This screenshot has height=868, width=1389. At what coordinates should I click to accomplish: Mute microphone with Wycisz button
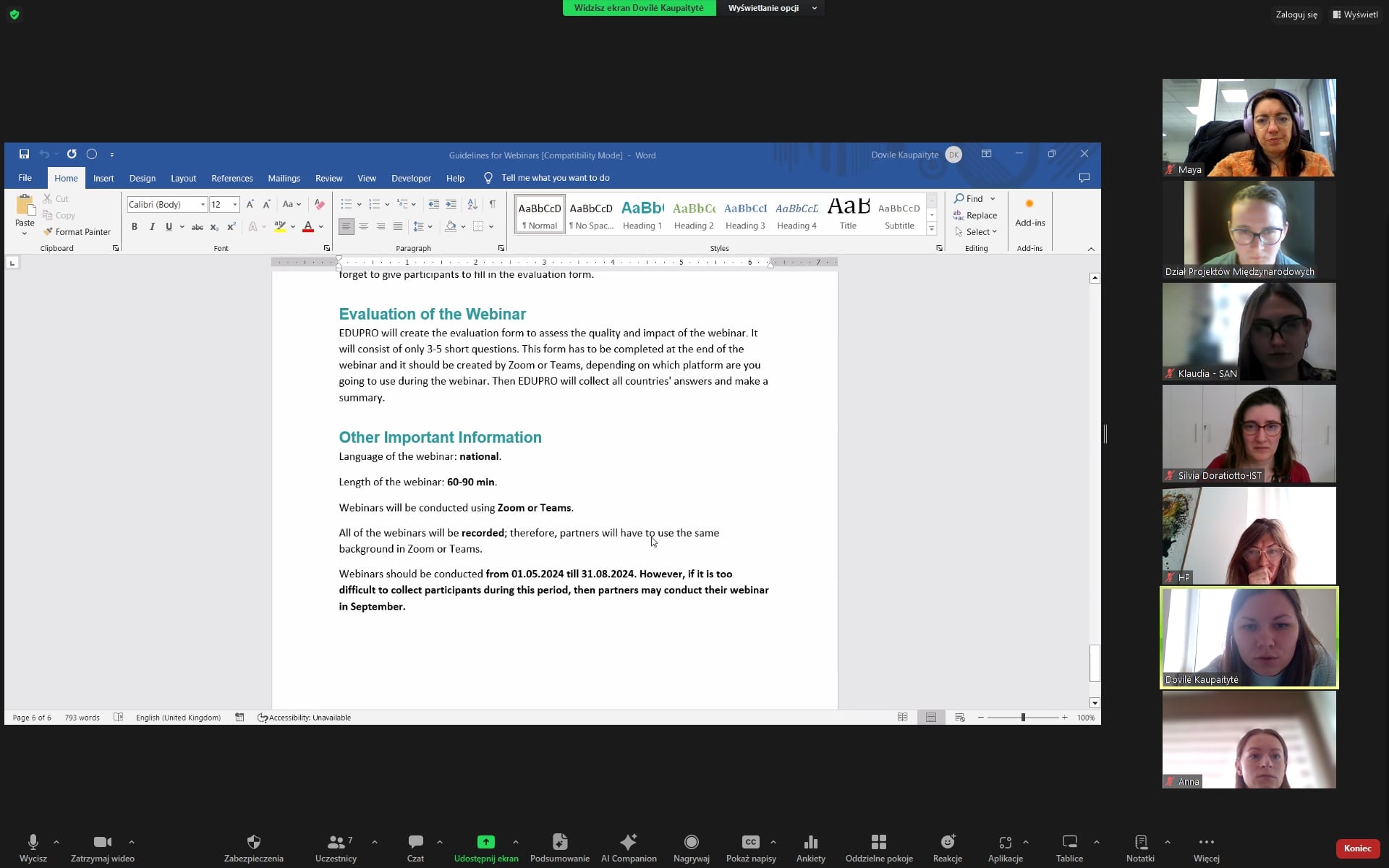(x=33, y=848)
